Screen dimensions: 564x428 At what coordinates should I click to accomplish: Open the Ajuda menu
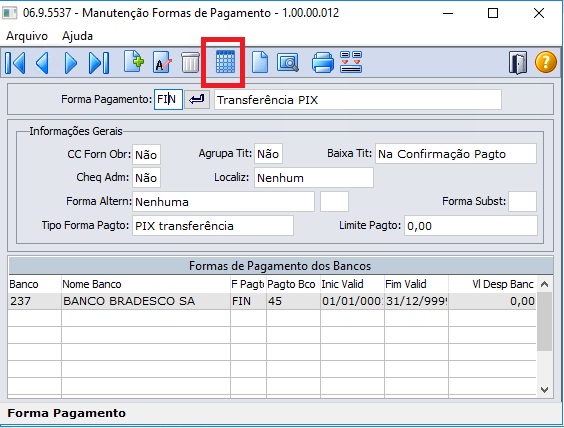[77, 36]
